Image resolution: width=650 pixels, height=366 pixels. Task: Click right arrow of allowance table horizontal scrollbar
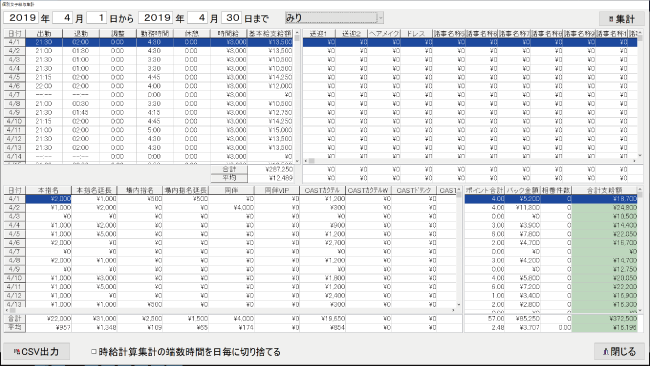coord(634,161)
